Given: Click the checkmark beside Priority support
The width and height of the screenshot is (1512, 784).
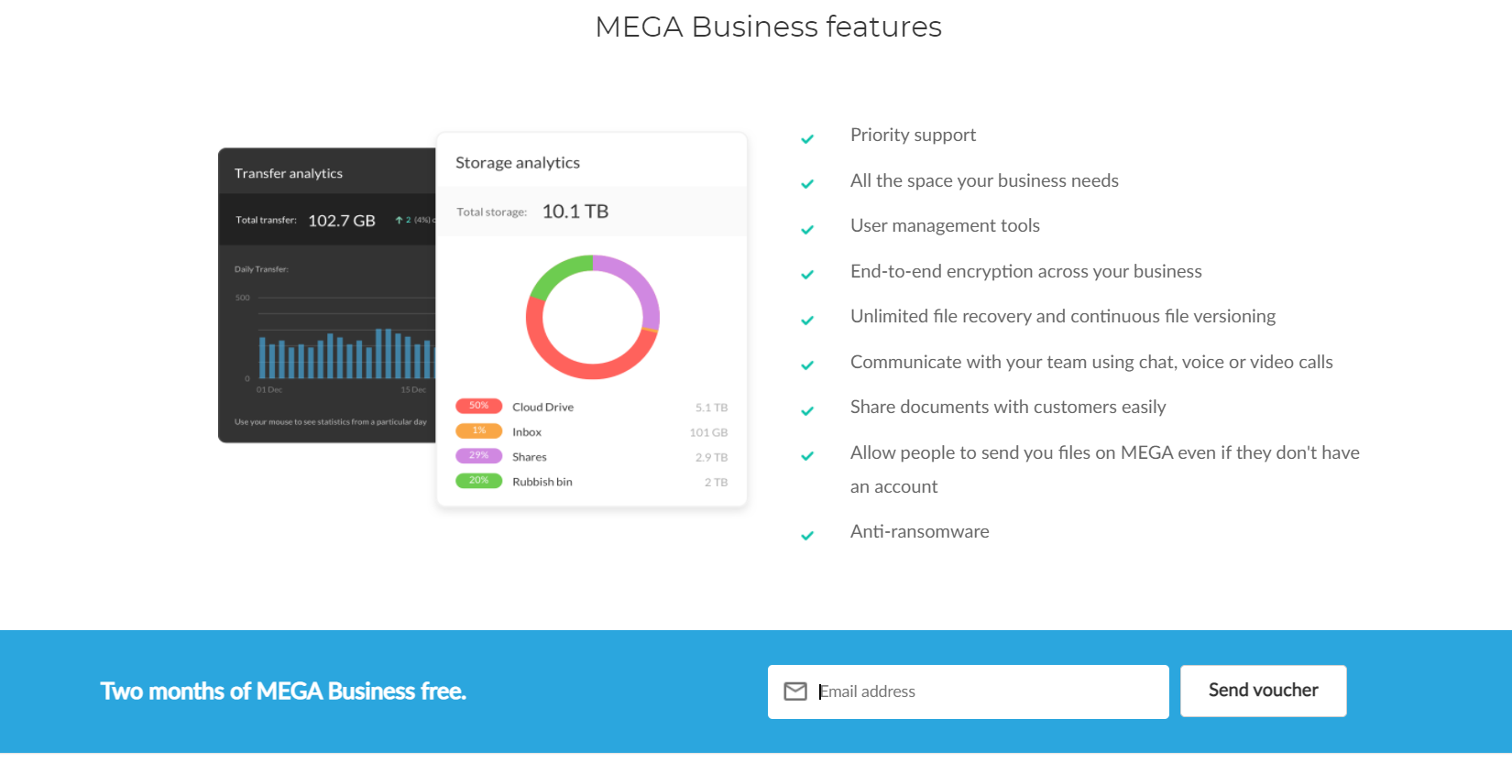Looking at the screenshot, I should click(807, 139).
